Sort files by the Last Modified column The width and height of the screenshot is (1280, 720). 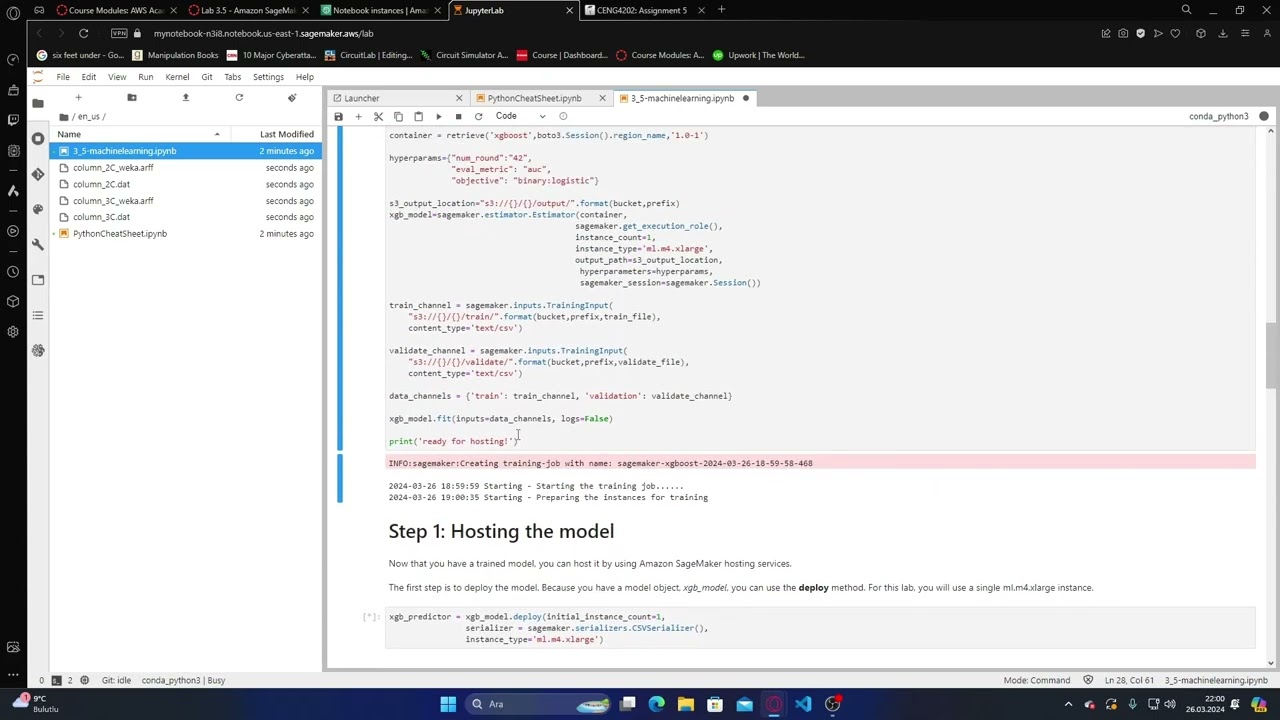(x=274, y=134)
